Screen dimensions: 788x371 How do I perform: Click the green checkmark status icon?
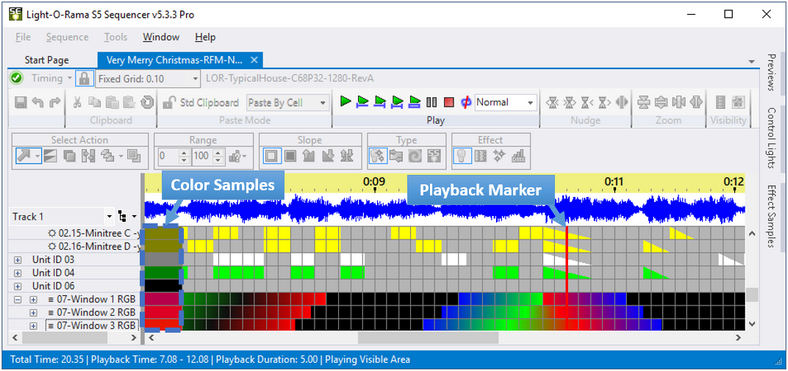point(17,78)
